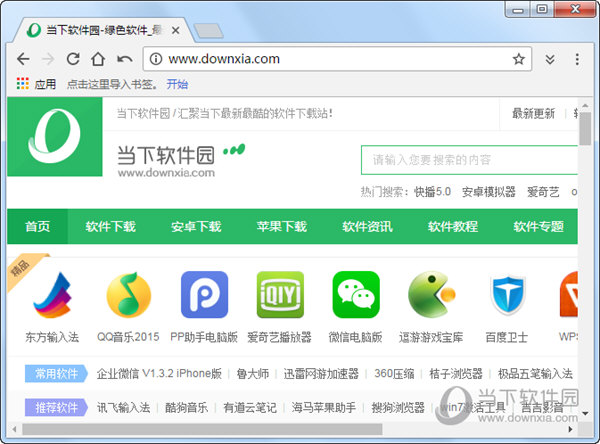The height and width of the screenshot is (444, 600).
Task: Select the 首页 navigation item
Action: tap(38, 227)
